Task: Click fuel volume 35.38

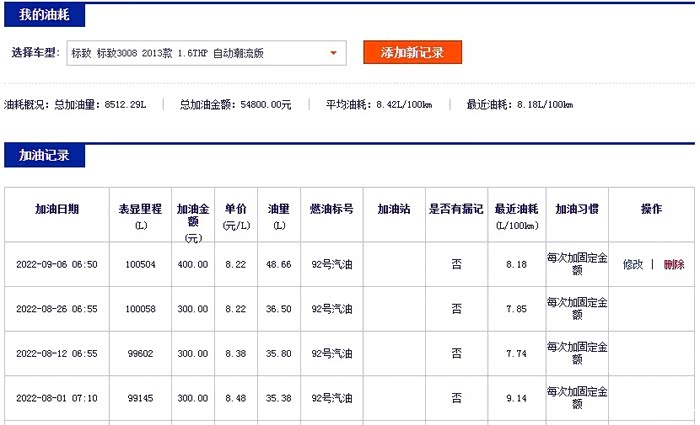Action: pyautogui.click(x=279, y=398)
